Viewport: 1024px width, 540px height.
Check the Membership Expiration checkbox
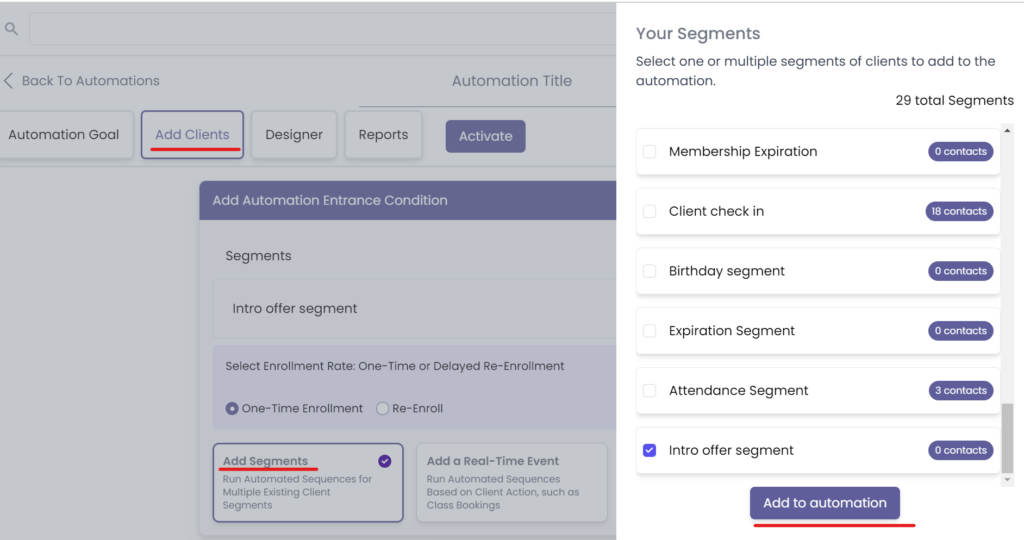click(650, 152)
